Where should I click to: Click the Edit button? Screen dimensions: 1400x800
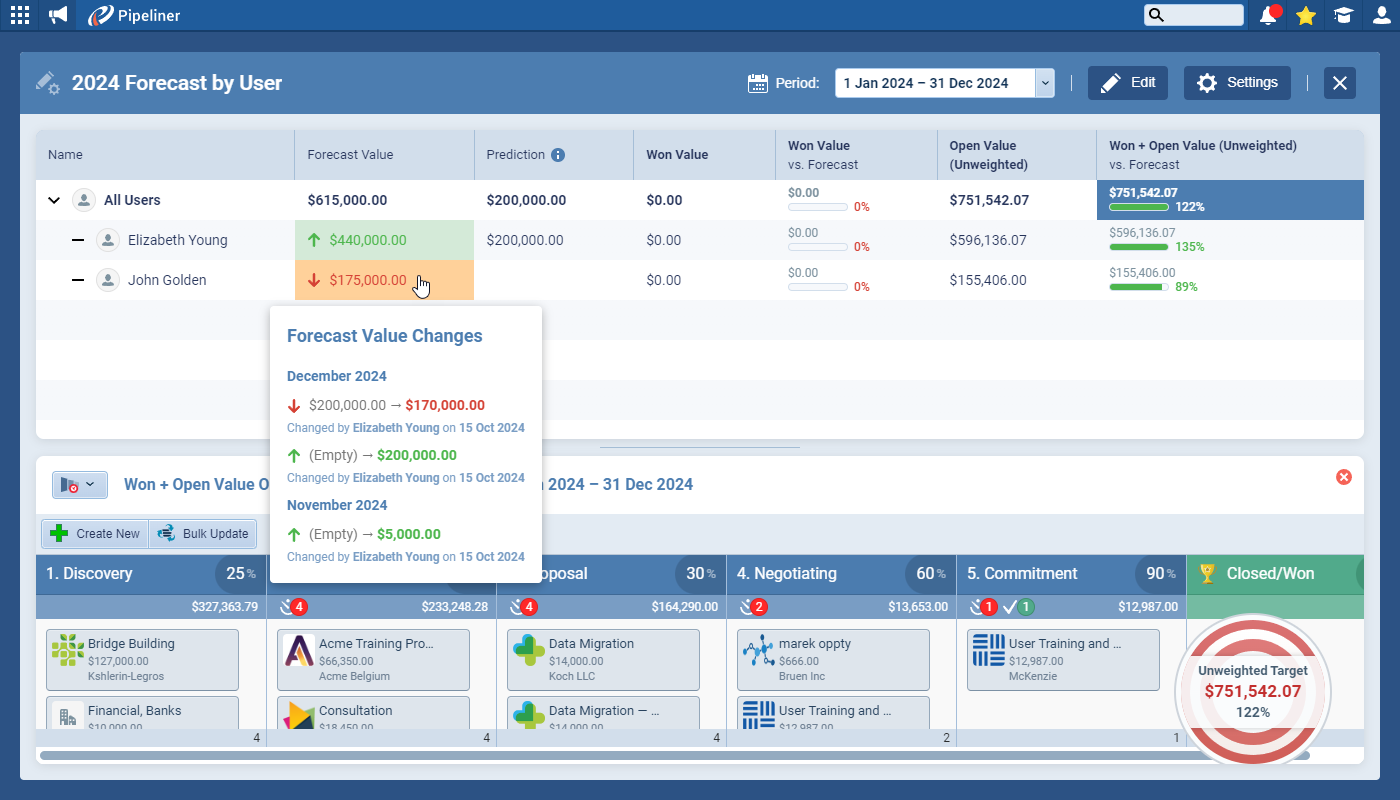point(1127,83)
